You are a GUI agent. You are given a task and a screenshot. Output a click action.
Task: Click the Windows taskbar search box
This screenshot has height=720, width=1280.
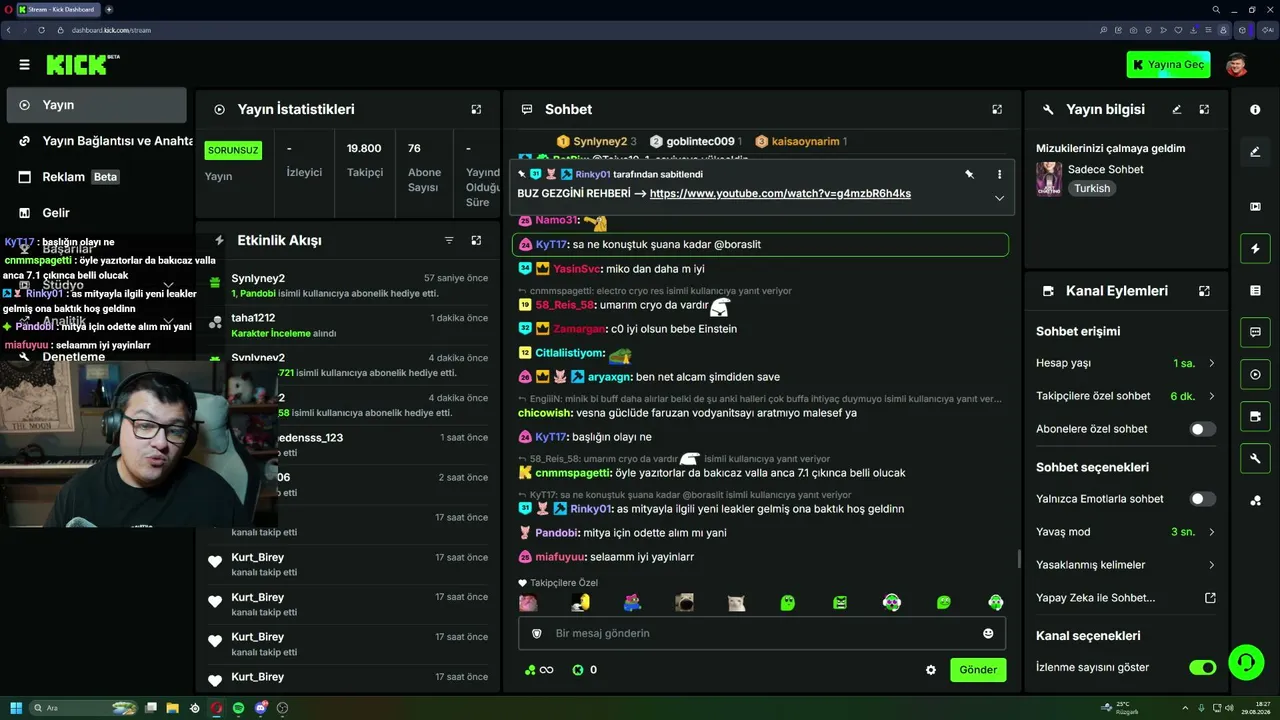point(85,708)
